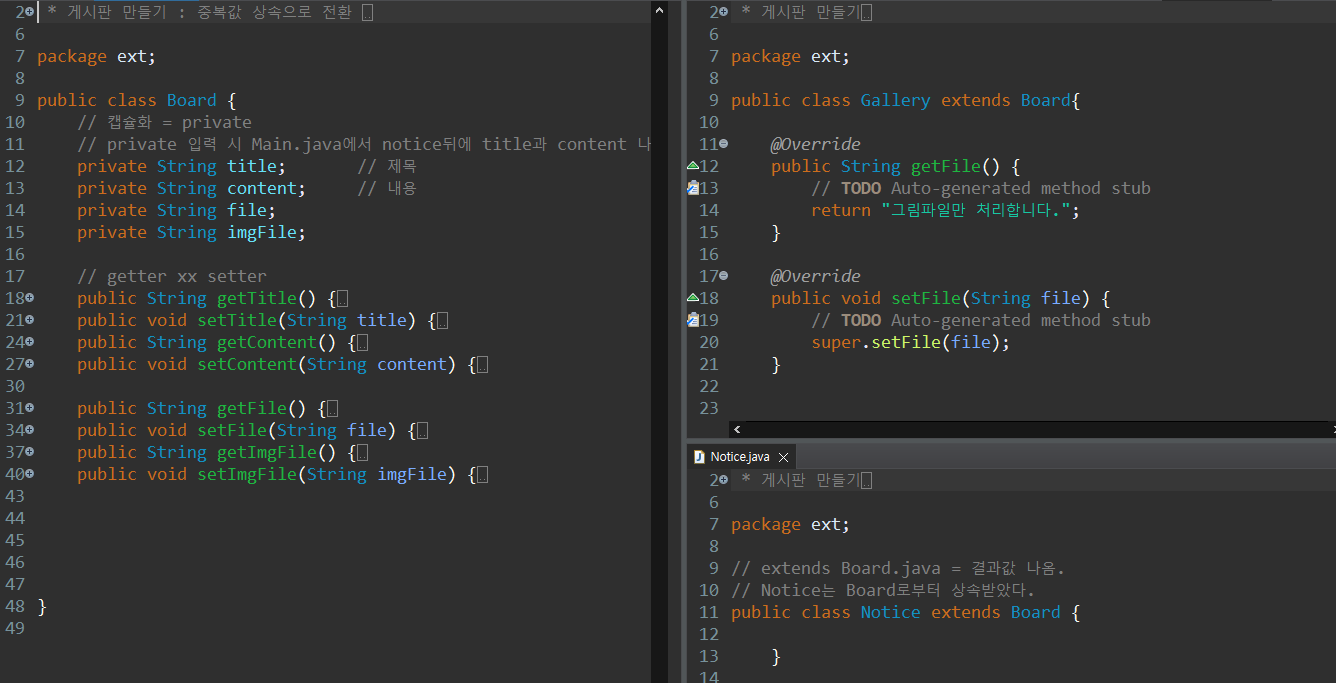1336x683 pixels.
Task: Click the comment "// 내용" after the content field
Action: coord(387,188)
